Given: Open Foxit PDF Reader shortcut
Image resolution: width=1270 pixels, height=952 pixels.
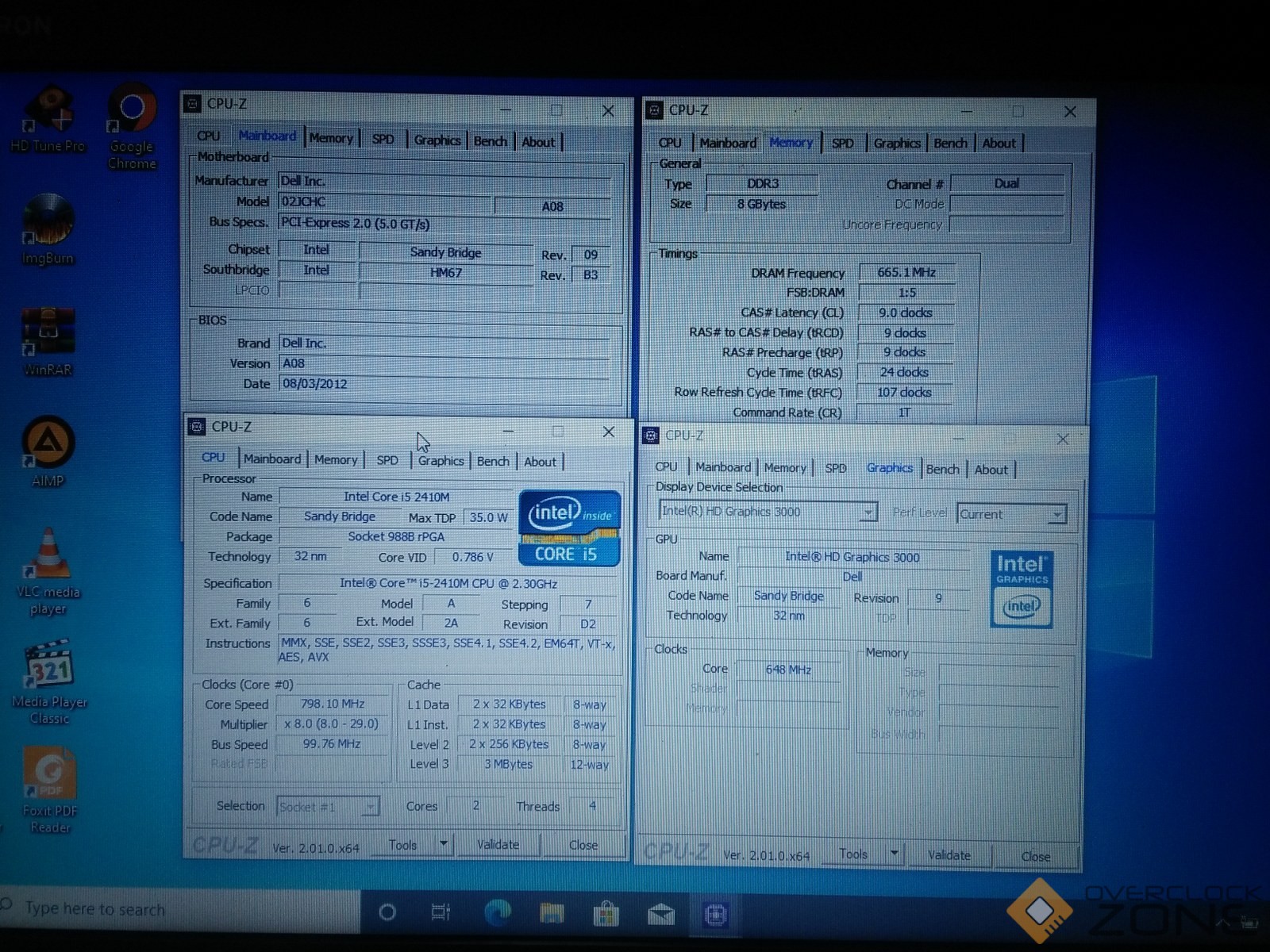Looking at the screenshot, I should pos(50,776).
